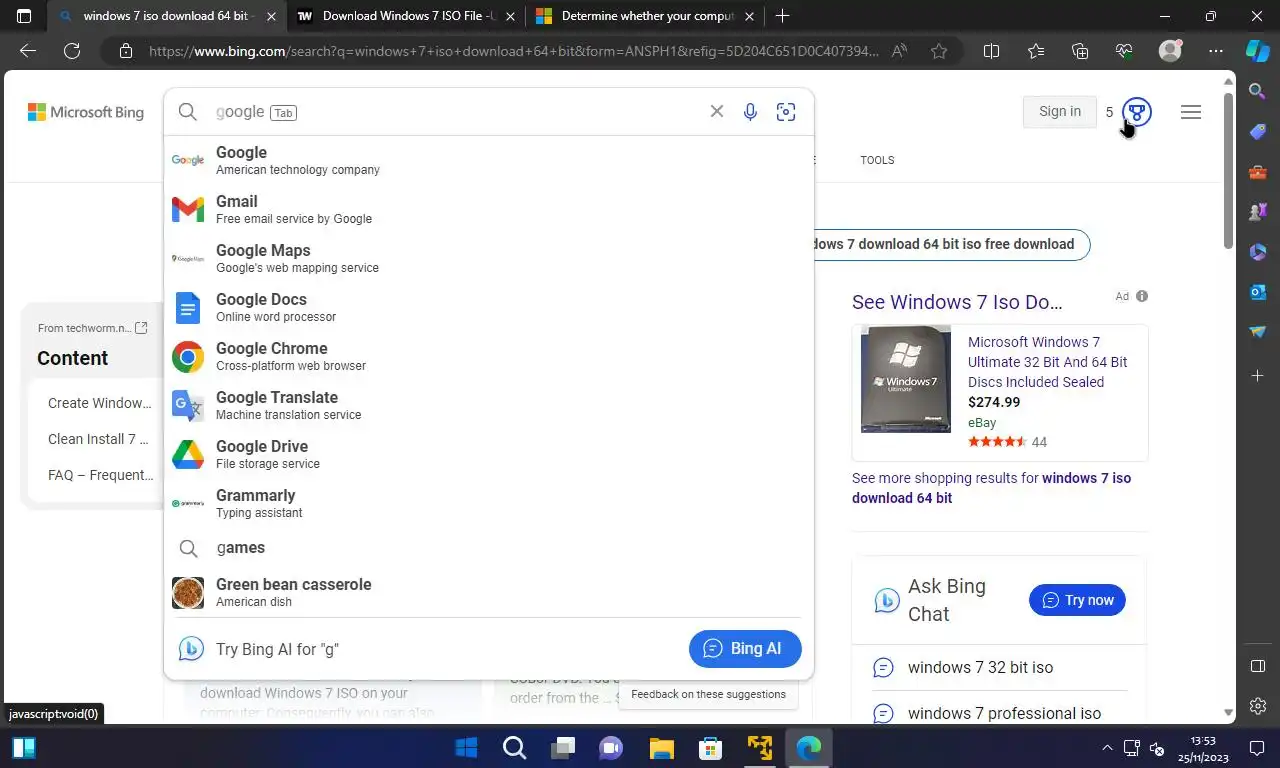This screenshot has height=768, width=1280.
Task: Open Edge tab actions menu icon
Action: (x=24, y=16)
